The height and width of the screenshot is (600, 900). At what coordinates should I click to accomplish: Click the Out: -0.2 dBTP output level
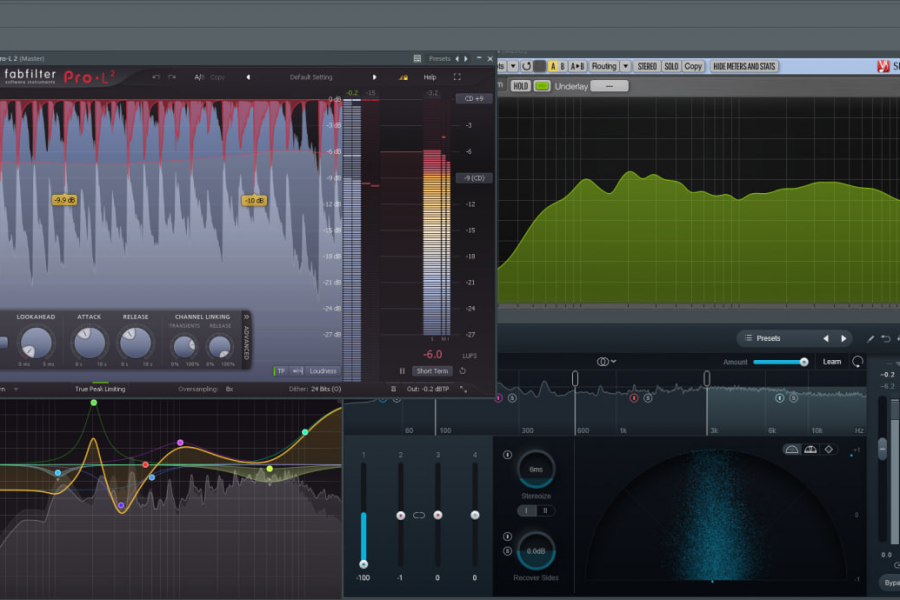[428, 389]
